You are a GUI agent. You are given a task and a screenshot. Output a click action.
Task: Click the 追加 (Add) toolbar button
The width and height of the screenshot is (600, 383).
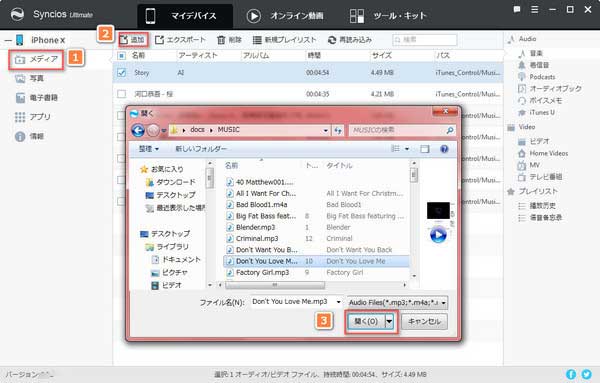tap(132, 39)
